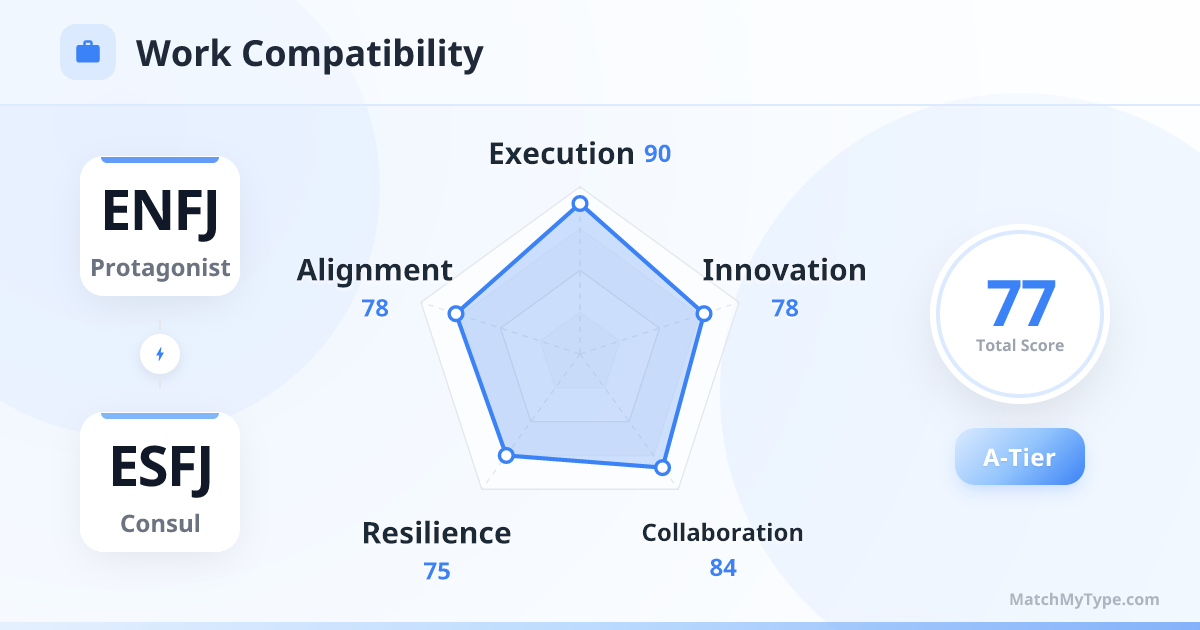Image resolution: width=1200 pixels, height=630 pixels.
Task: Click the Innovation axis label
Action: 784,270
